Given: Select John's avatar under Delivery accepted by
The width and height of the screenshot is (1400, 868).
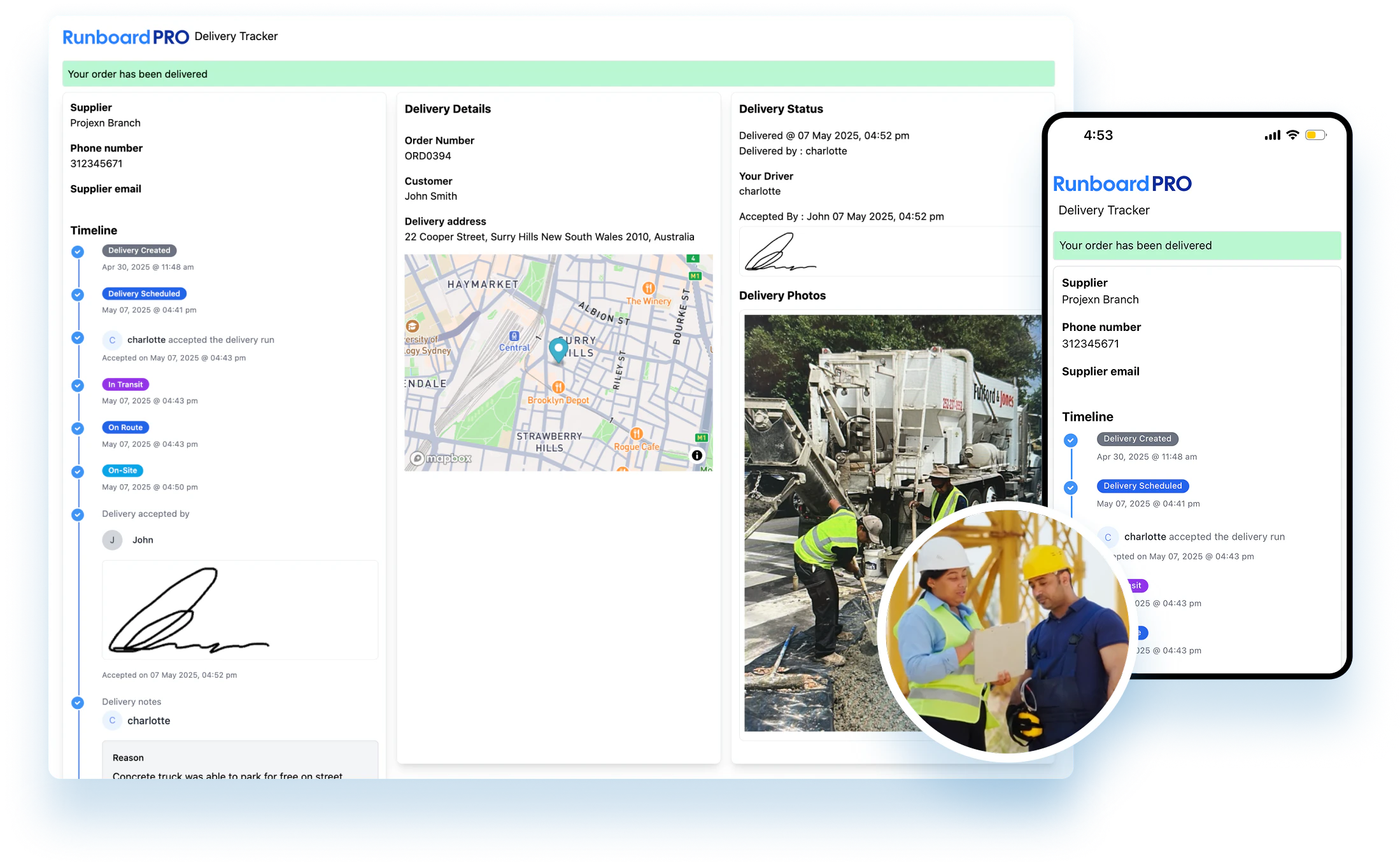Looking at the screenshot, I should point(113,540).
